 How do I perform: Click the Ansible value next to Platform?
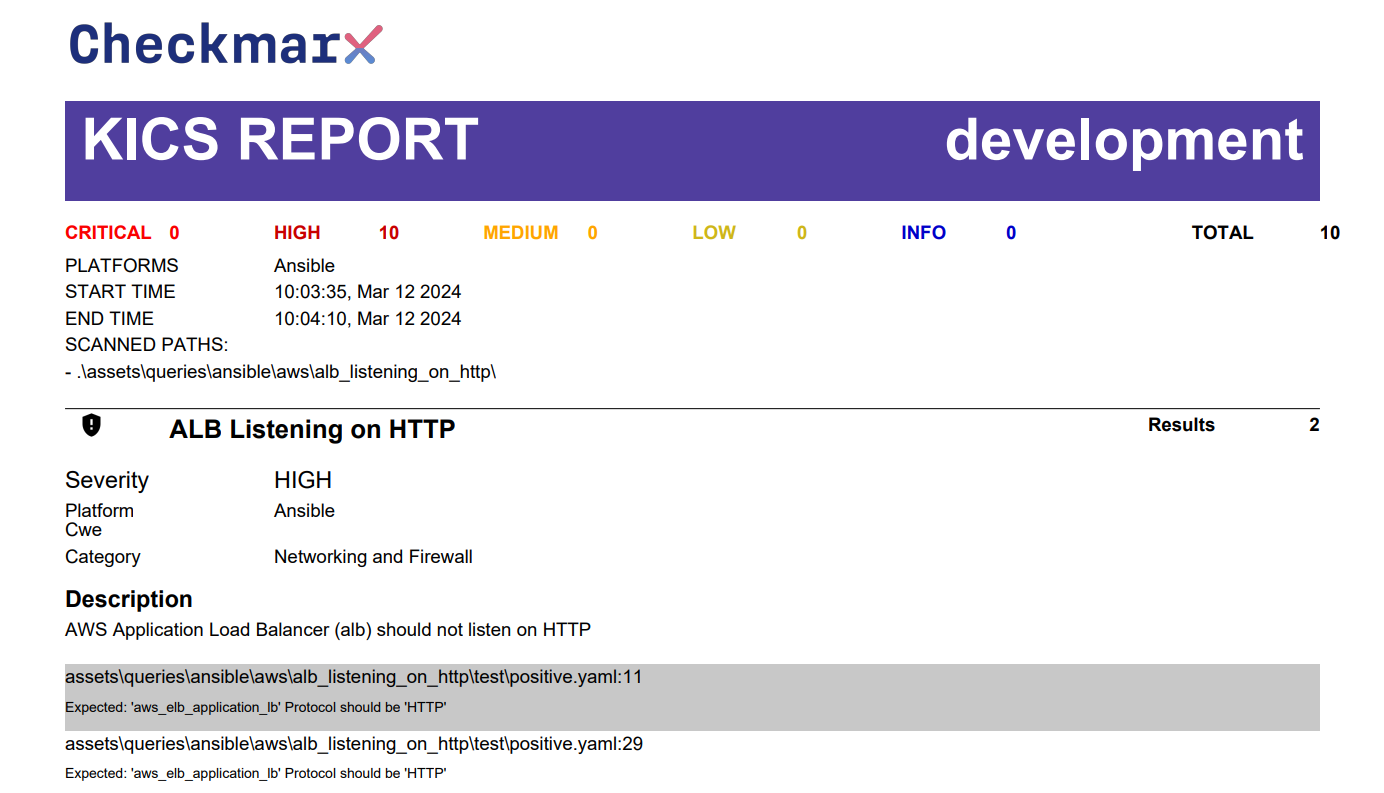point(304,511)
